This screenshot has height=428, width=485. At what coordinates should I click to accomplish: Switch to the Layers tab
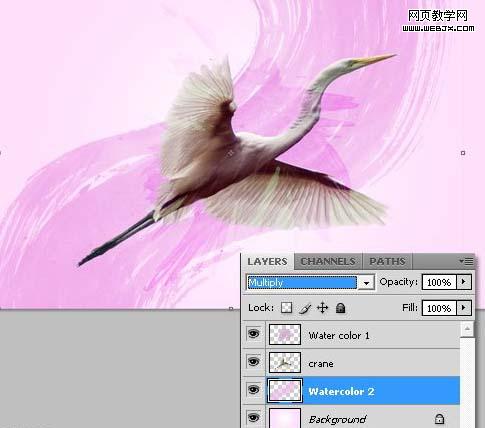click(267, 261)
